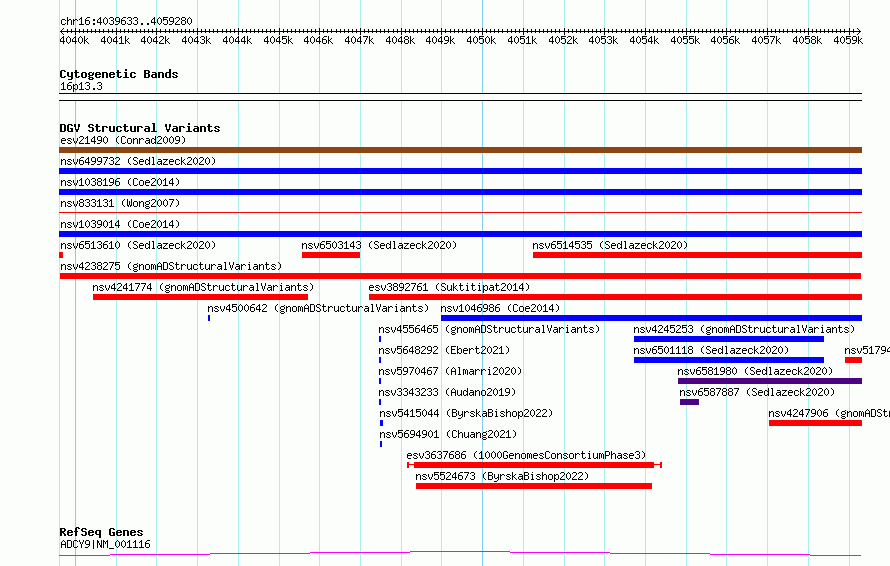Open nsv6503143 (Sedlazeck2020) label
Viewport: 890px width, 566px height.
(x=379, y=245)
